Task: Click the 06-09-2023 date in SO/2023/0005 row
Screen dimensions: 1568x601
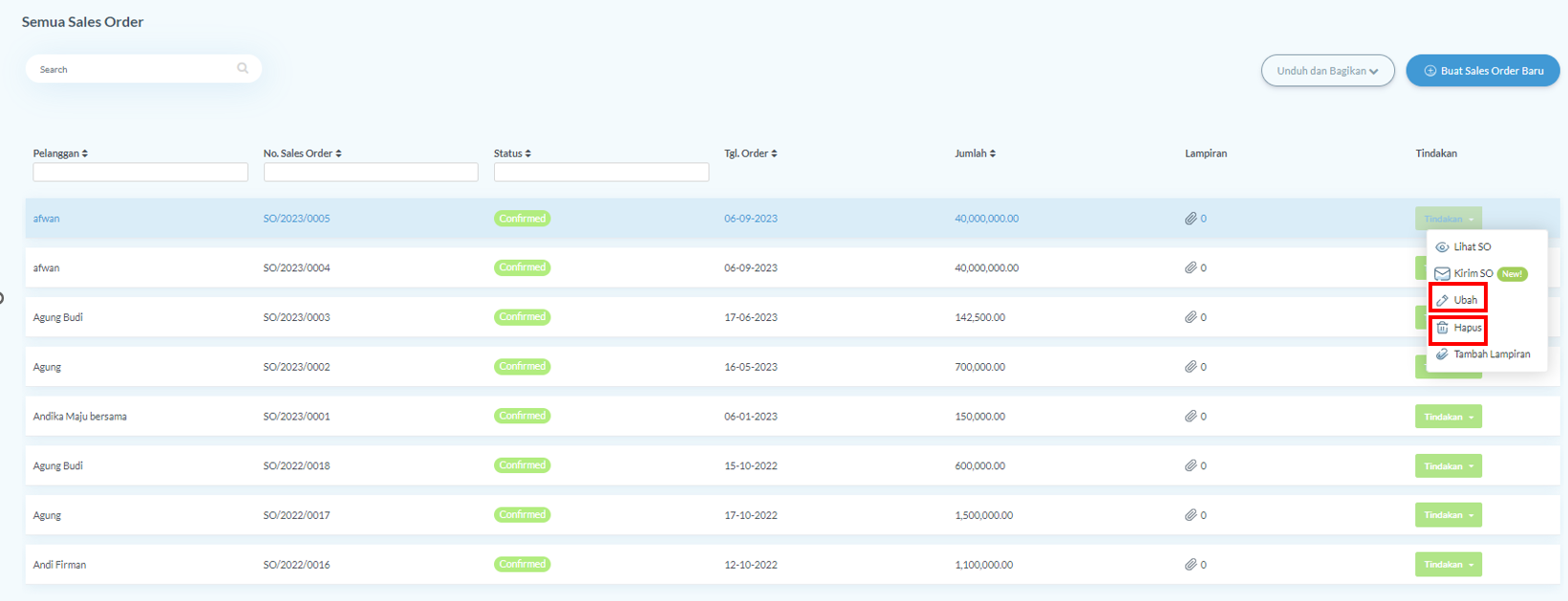Action: pos(750,219)
